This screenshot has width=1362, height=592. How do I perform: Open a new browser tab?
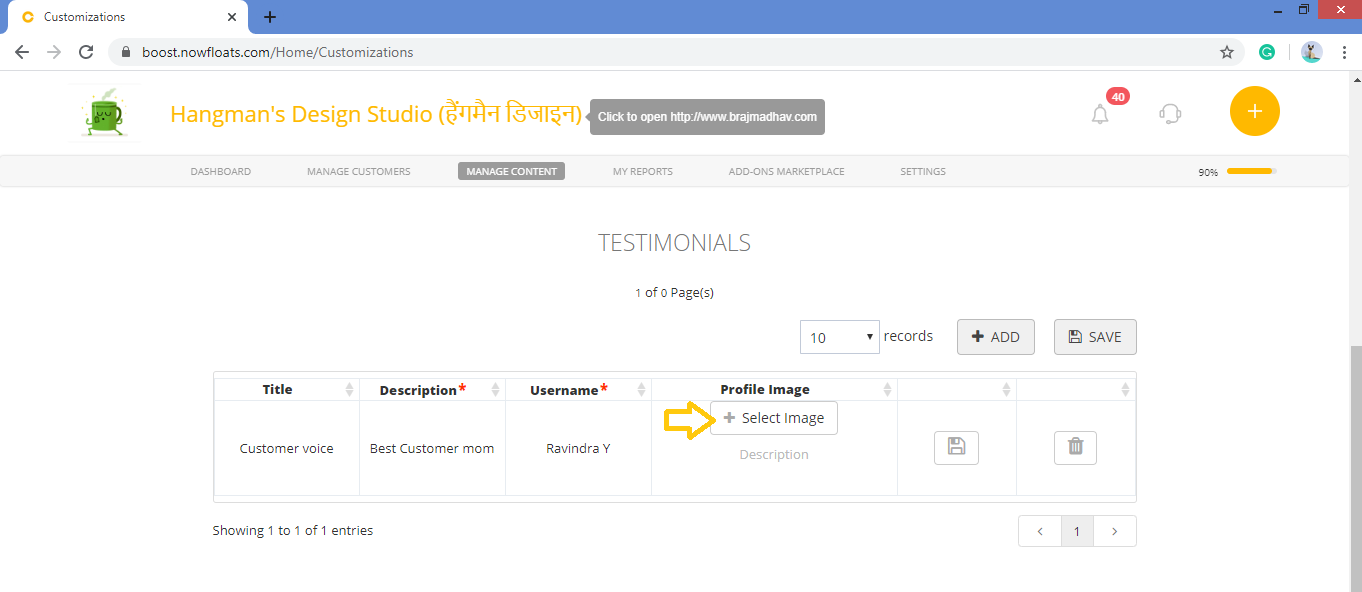[x=270, y=17]
